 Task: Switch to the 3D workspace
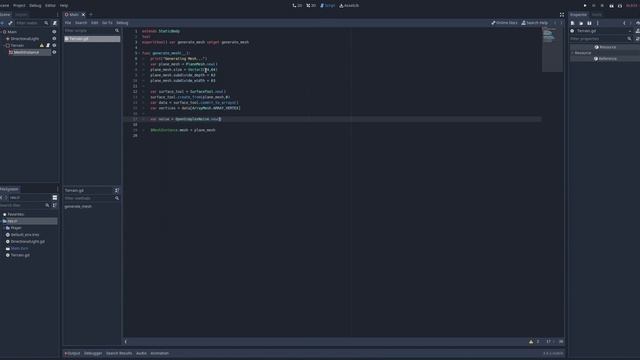(x=311, y=6)
